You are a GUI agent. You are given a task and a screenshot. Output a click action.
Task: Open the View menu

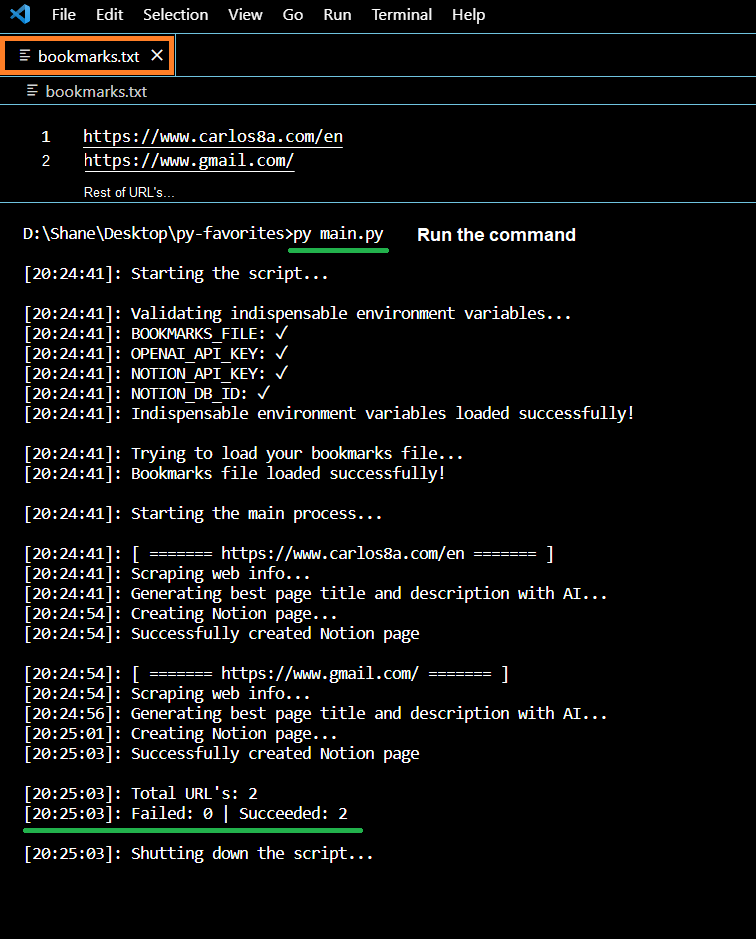click(x=245, y=14)
